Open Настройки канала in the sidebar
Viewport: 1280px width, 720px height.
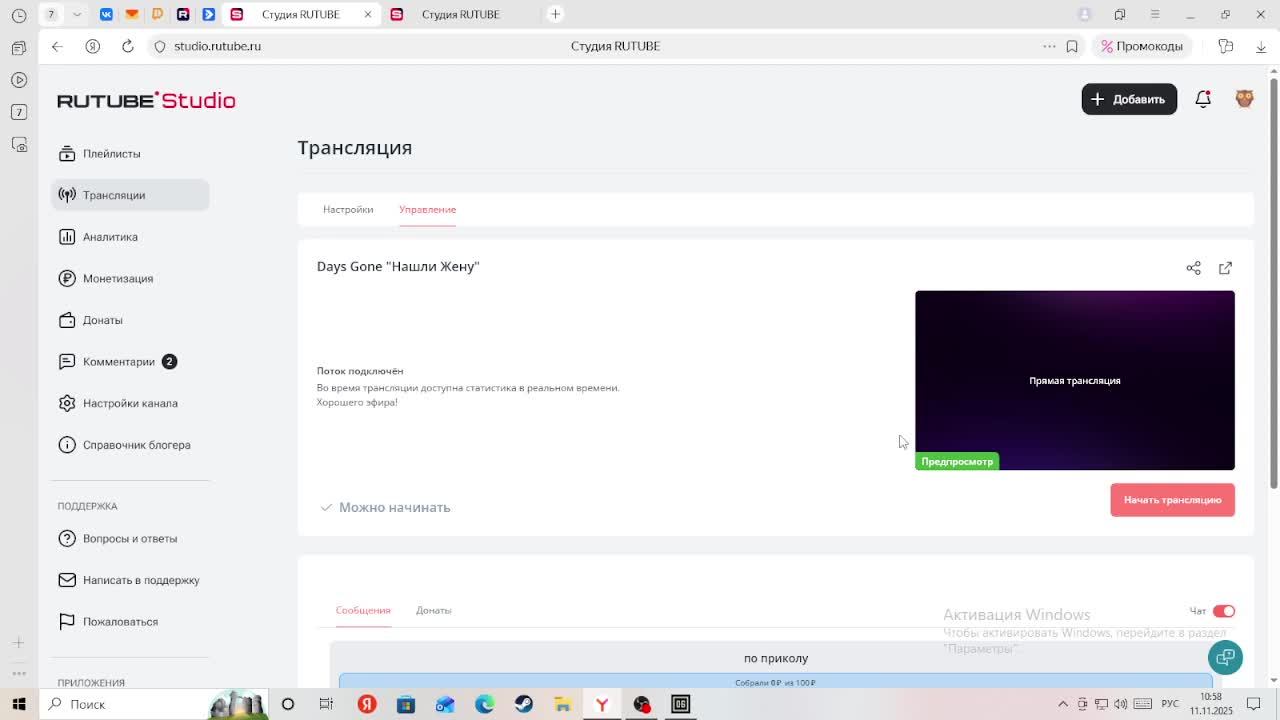point(130,403)
